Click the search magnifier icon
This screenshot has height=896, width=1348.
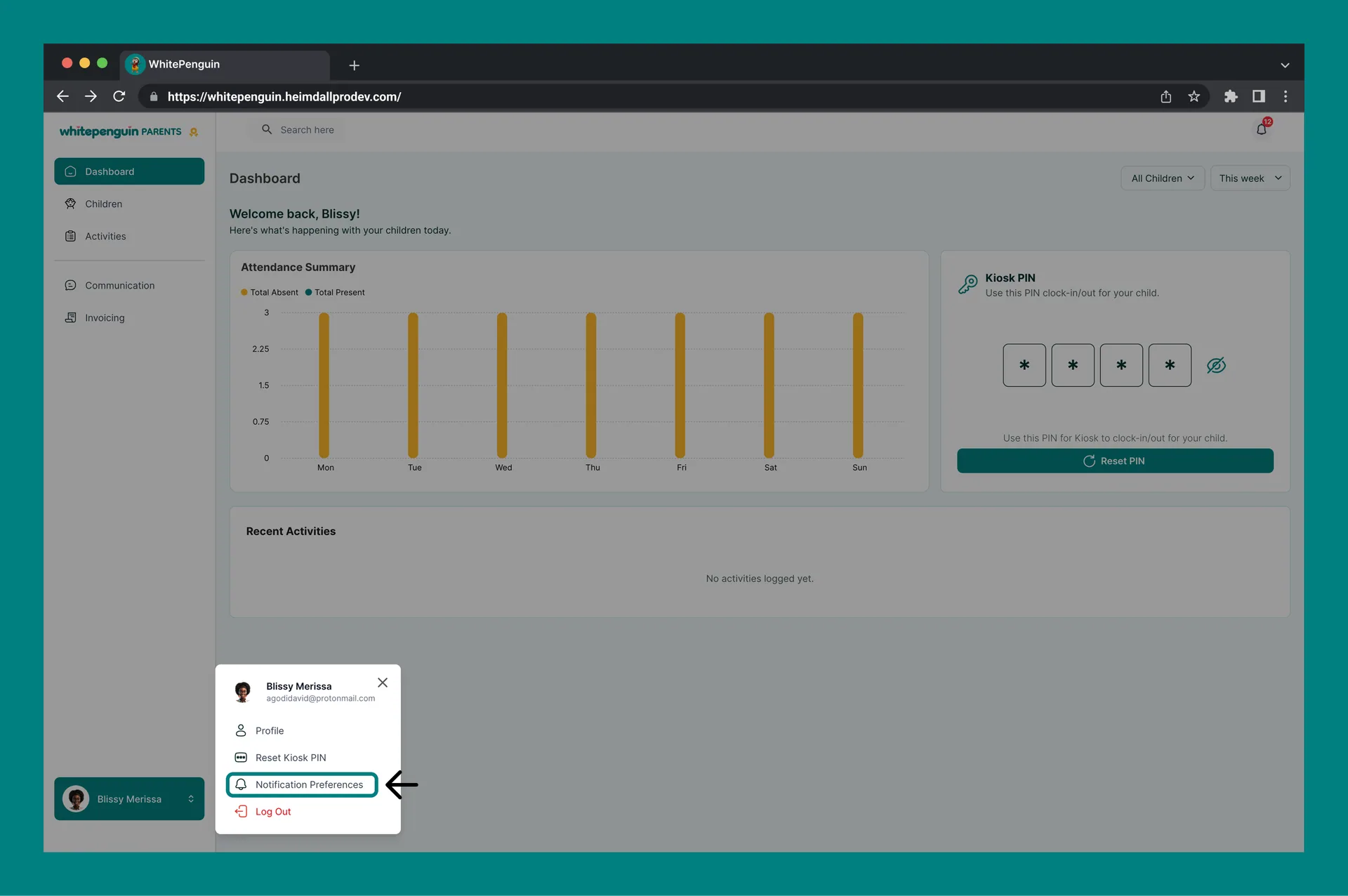pyautogui.click(x=267, y=129)
